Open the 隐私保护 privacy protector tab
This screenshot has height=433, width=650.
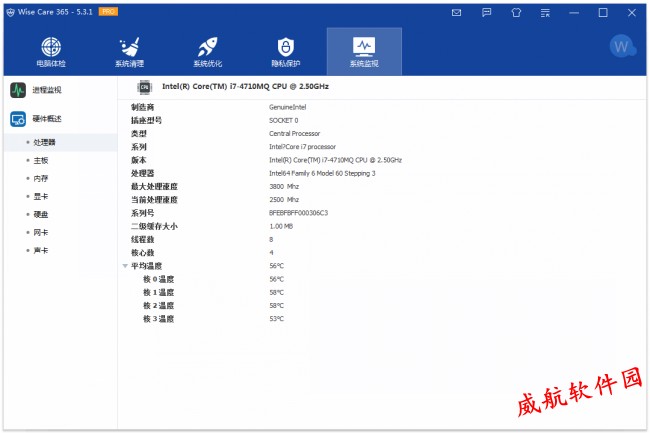pos(286,52)
